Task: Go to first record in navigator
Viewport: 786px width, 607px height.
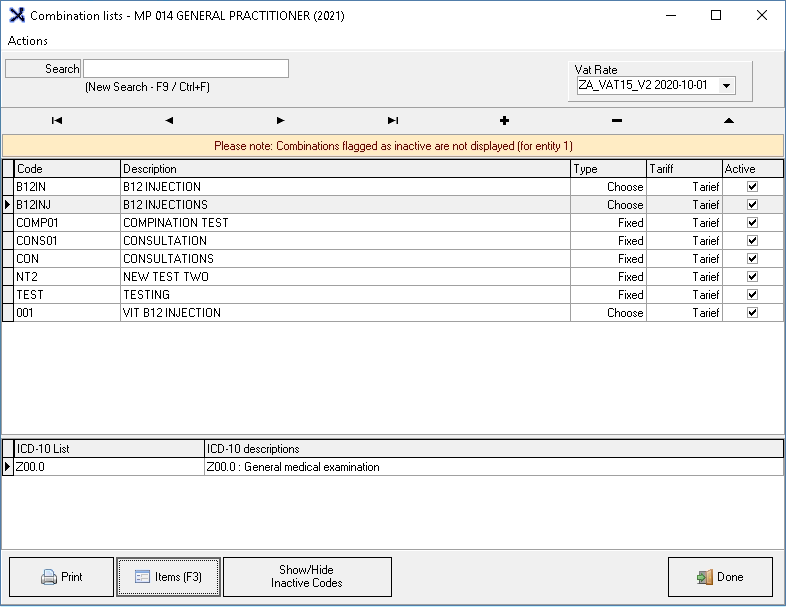Action: pos(57,120)
